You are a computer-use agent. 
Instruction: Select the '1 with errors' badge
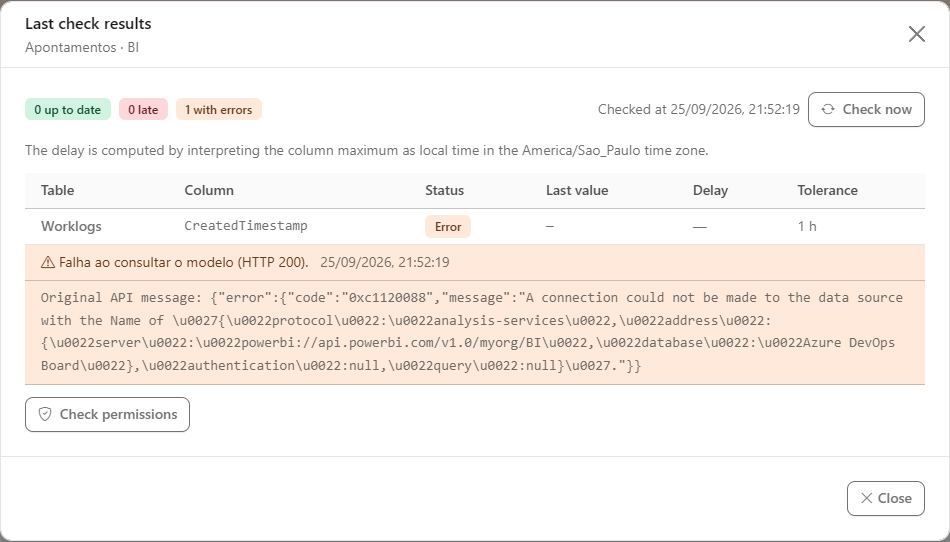pyautogui.click(x=219, y=110)
